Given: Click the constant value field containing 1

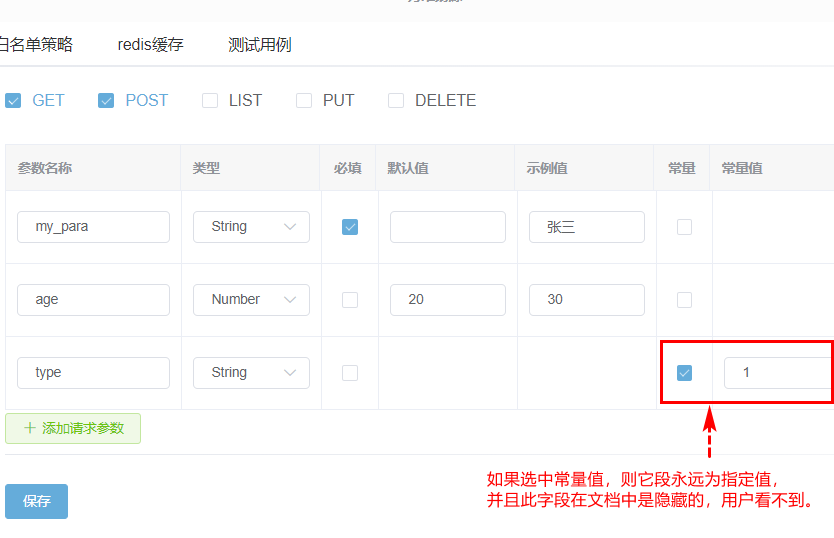Looking at the screenshot, I should 775,373.
